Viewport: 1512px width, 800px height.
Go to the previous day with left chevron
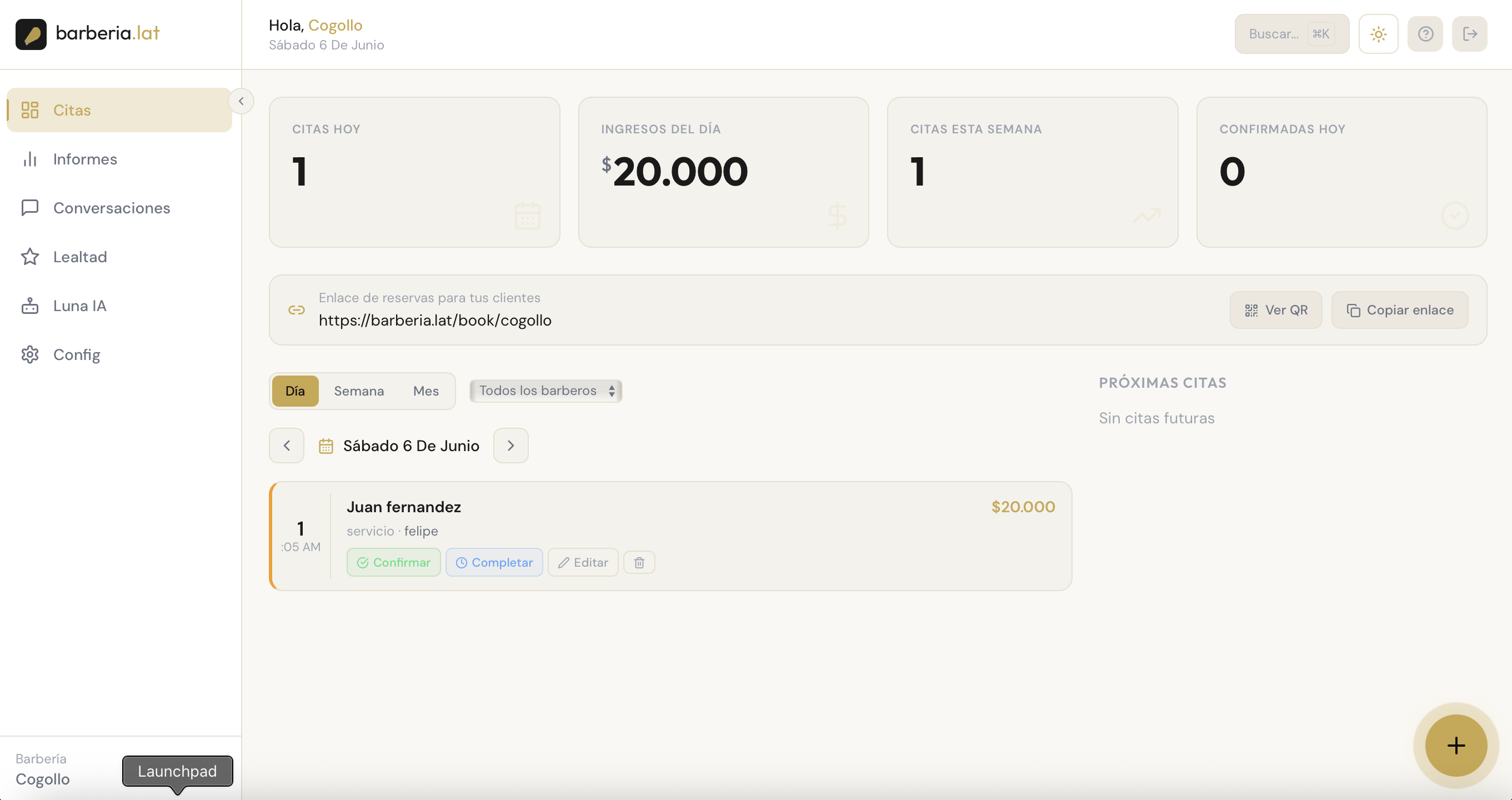pyautogui.click(x=287, y=446)
